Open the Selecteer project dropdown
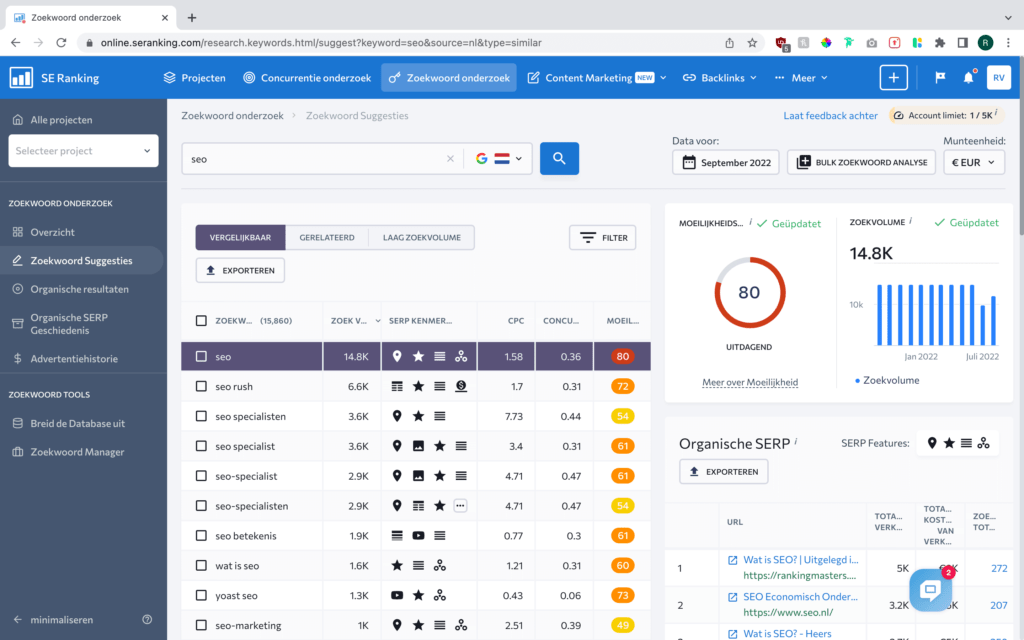1024x640 pixels. tap(81, 150)
